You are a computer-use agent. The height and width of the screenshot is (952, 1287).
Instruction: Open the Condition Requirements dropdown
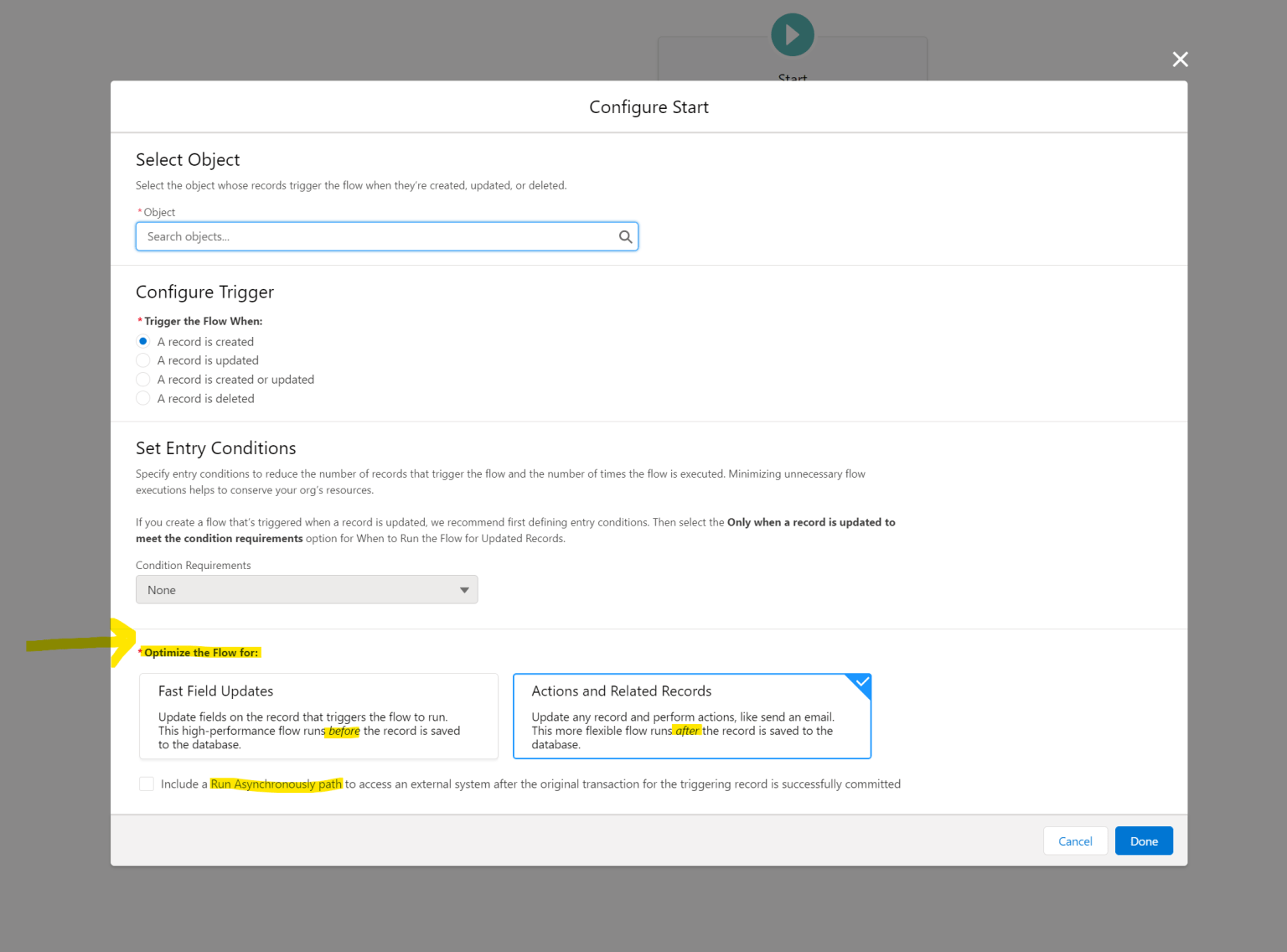[x=306, y=589]
